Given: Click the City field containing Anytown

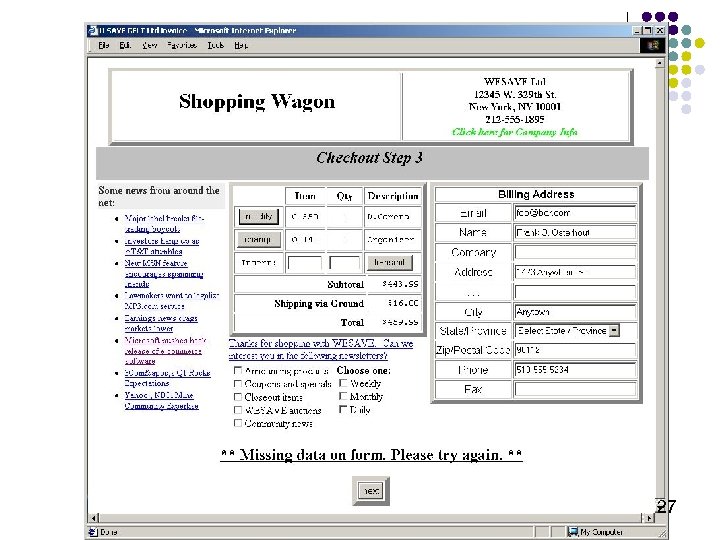Looking at the screenshot, I should click(575, 312).
